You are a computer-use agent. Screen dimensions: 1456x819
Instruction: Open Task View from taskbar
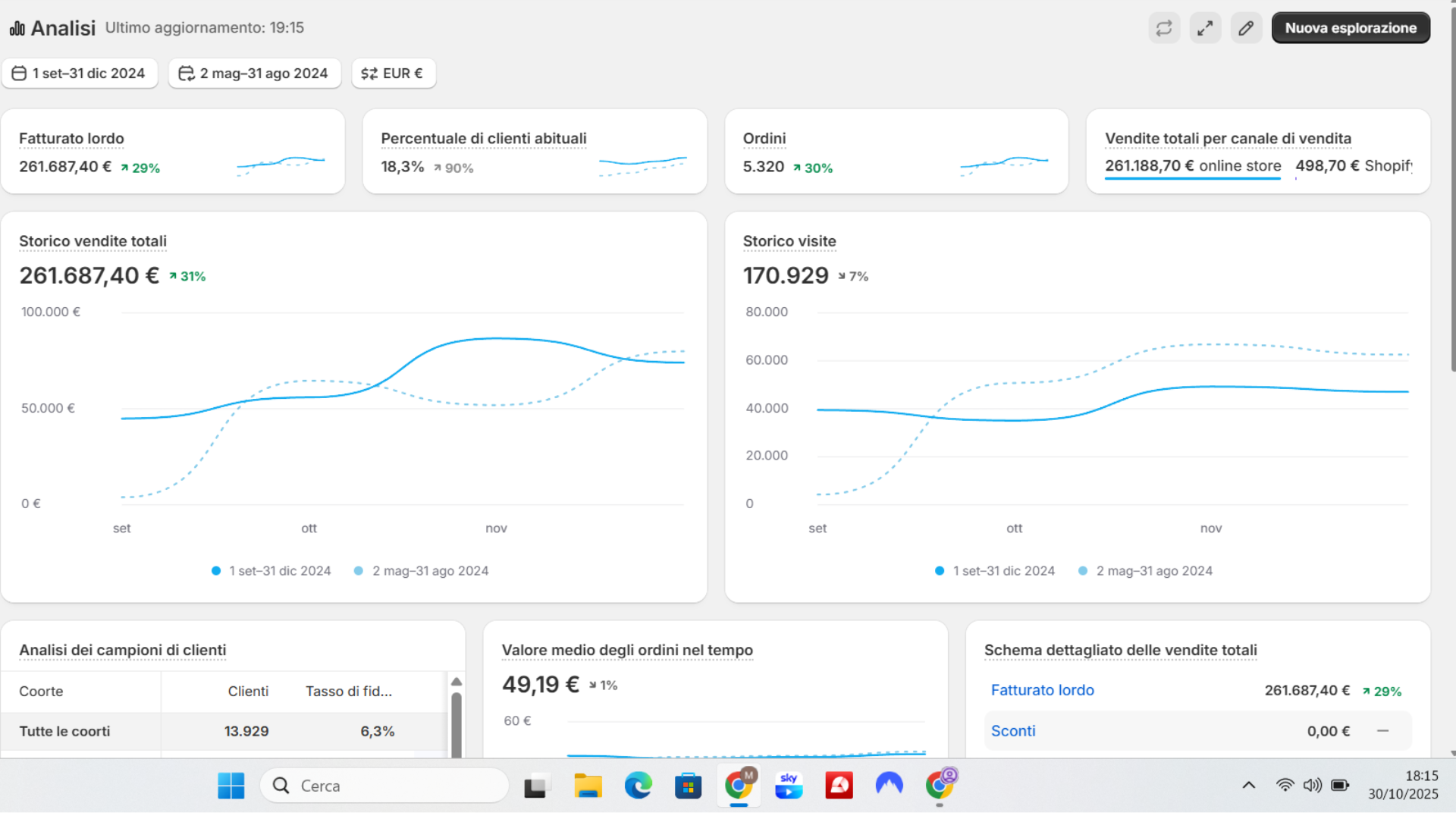[535, 786]
